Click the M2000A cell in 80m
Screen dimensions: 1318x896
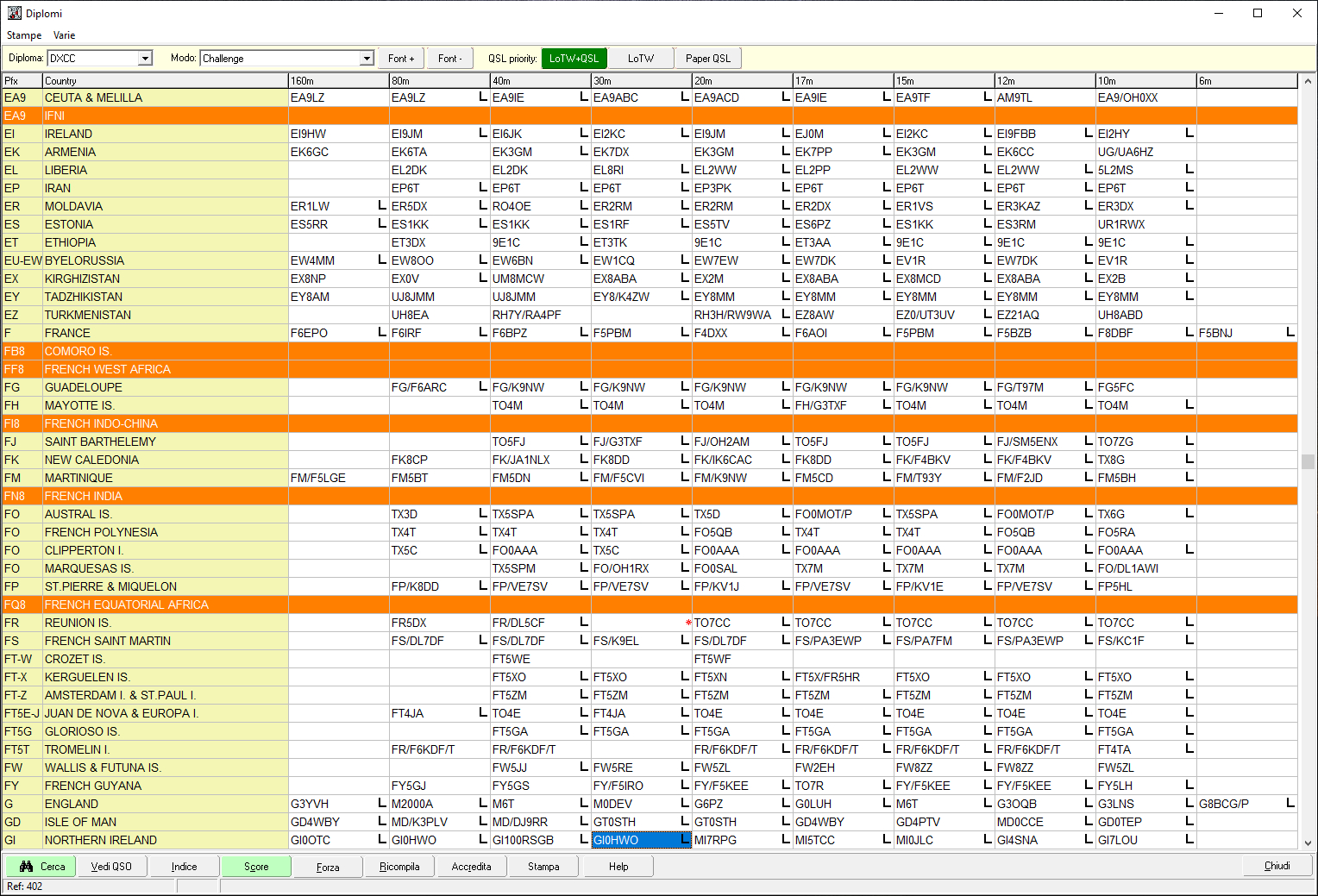click(439, 804)
